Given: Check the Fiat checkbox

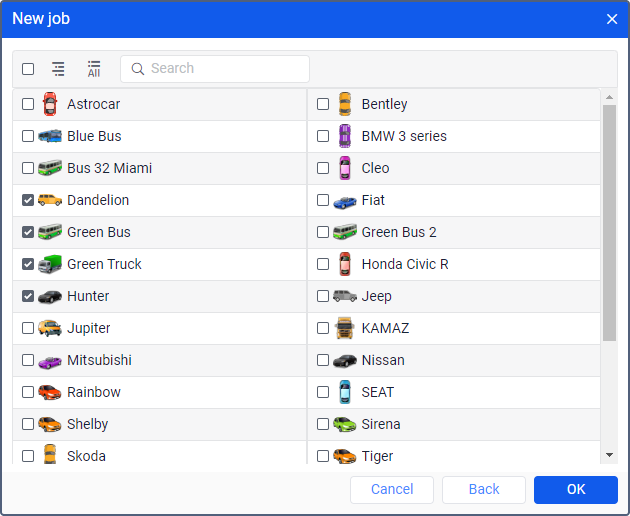Looking at the screenshot, I should coord(323,200).
